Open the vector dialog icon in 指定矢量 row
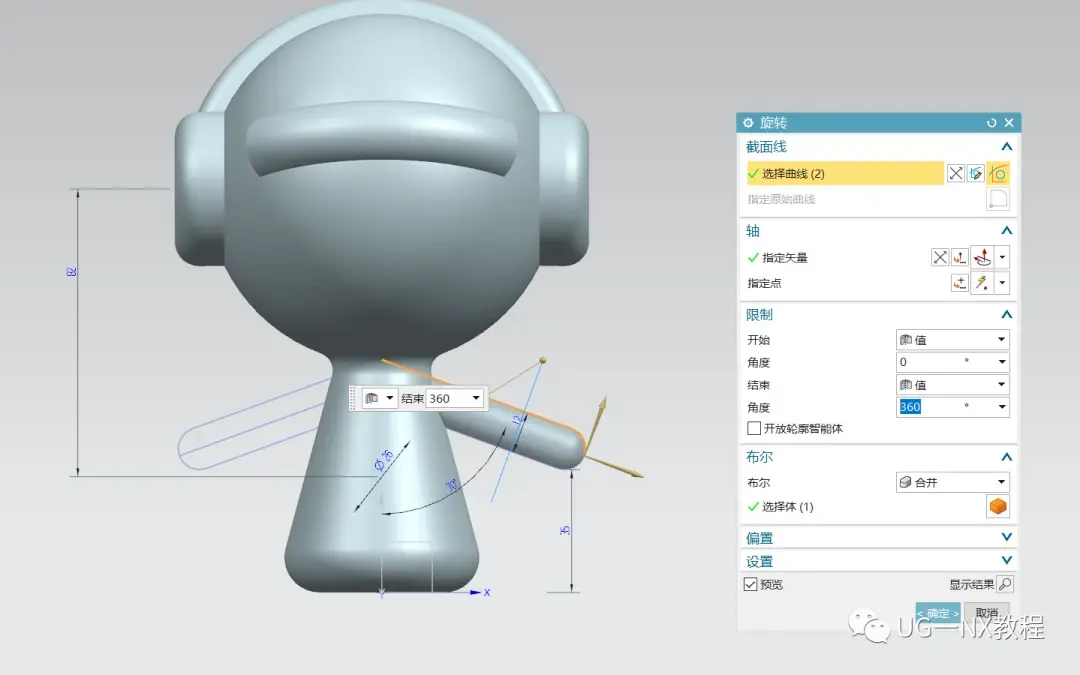This screenshot has width=1080, height=675. [959, 258]
